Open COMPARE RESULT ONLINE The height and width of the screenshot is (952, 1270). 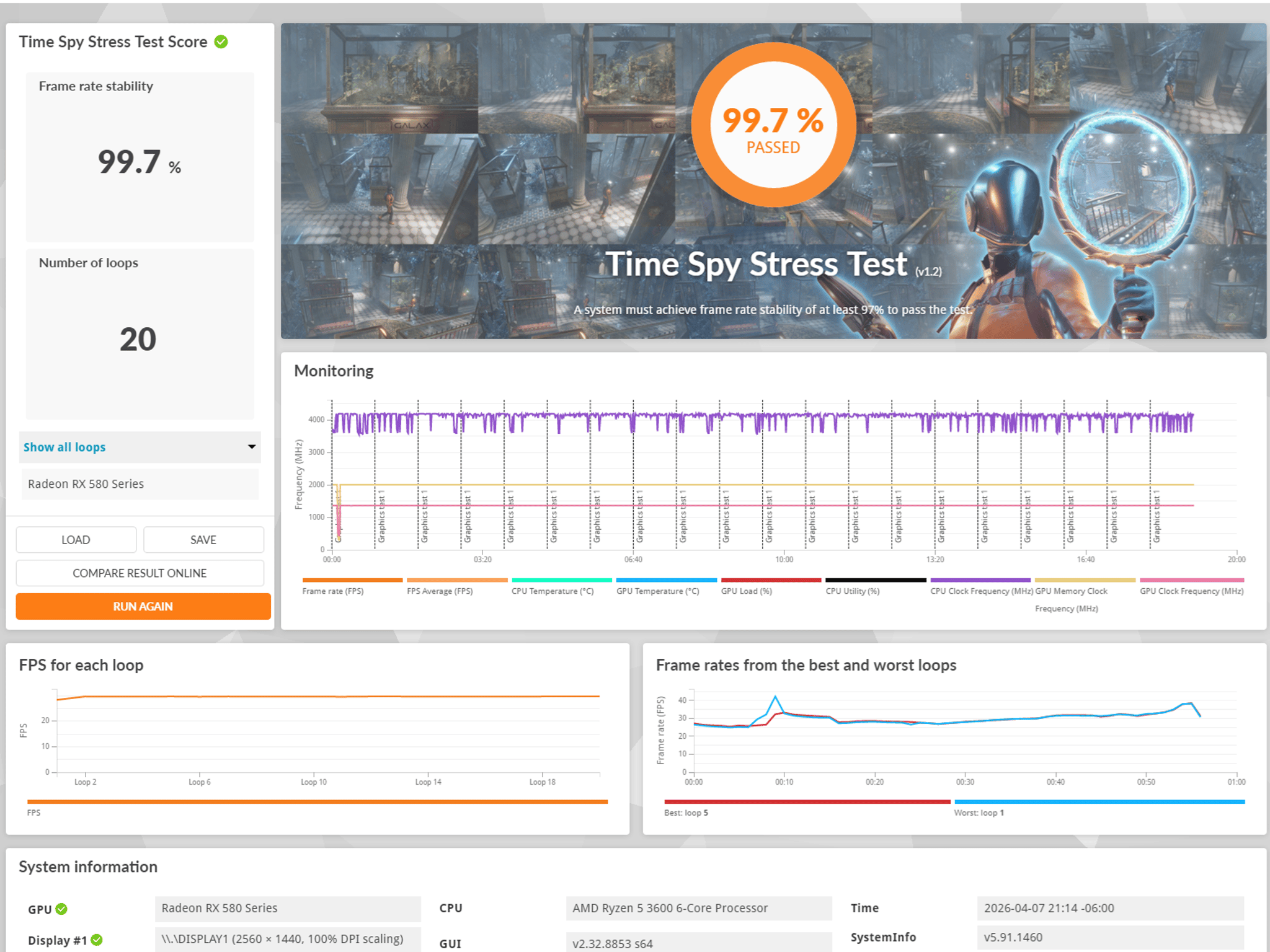click(x=140, y=573)
